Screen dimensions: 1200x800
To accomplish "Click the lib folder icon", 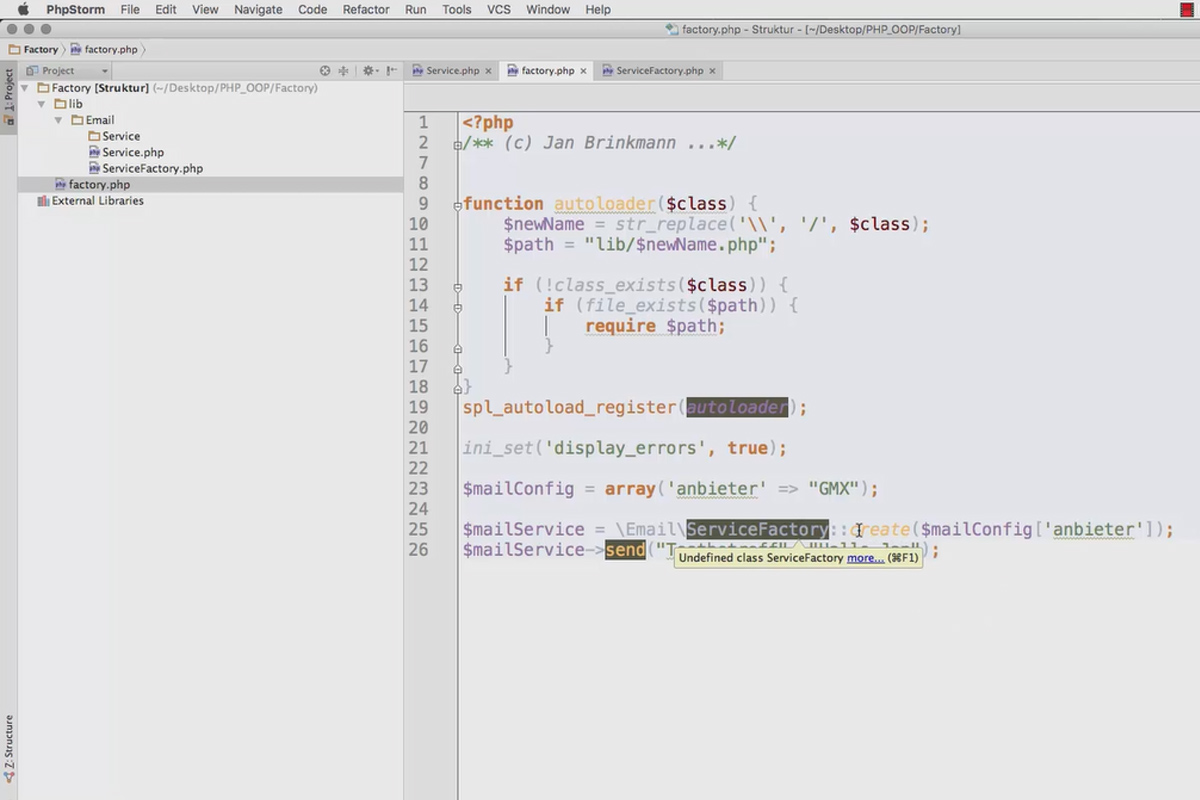I will coord(60,104).
